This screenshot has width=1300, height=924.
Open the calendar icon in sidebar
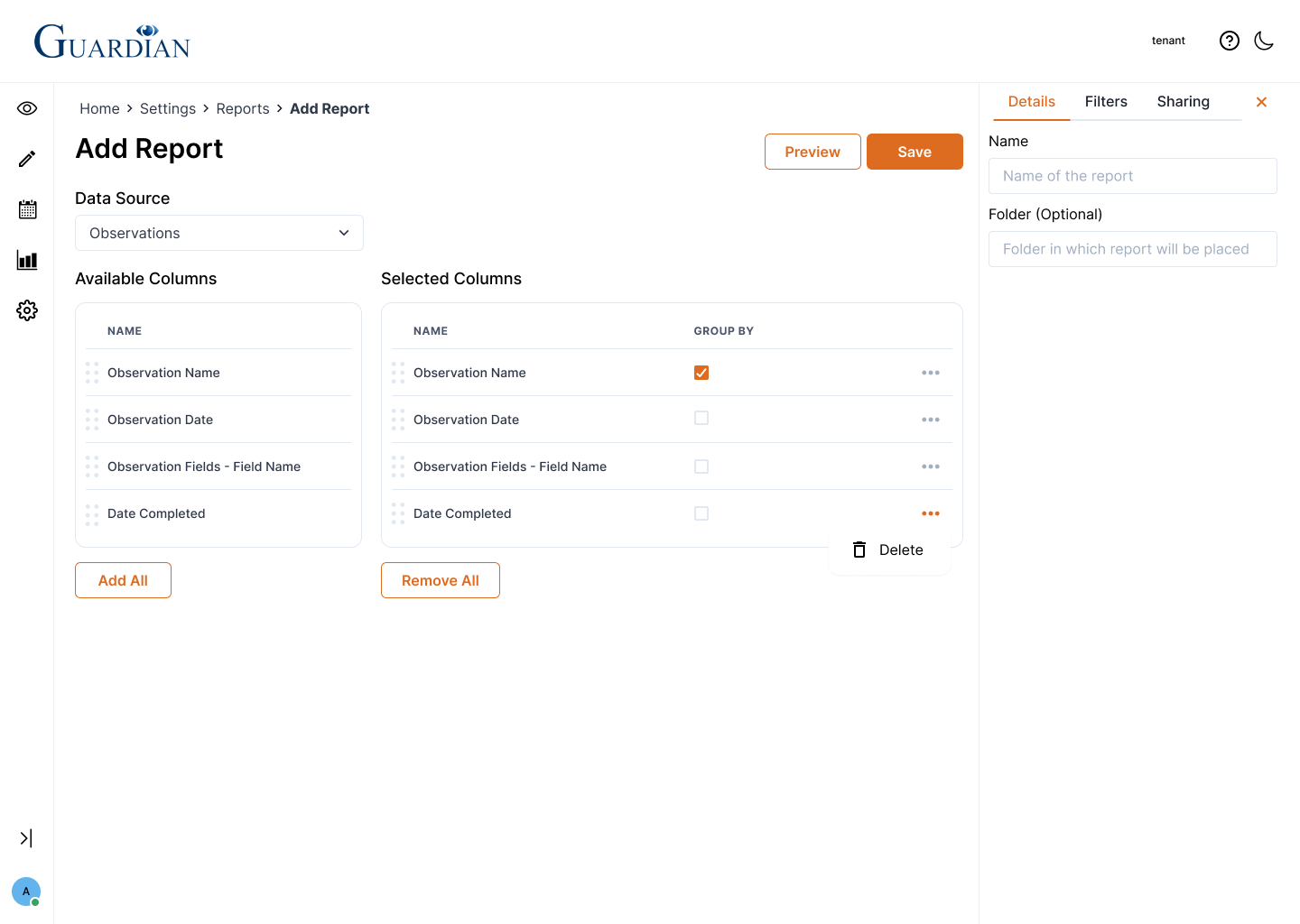tap(27, 209)
